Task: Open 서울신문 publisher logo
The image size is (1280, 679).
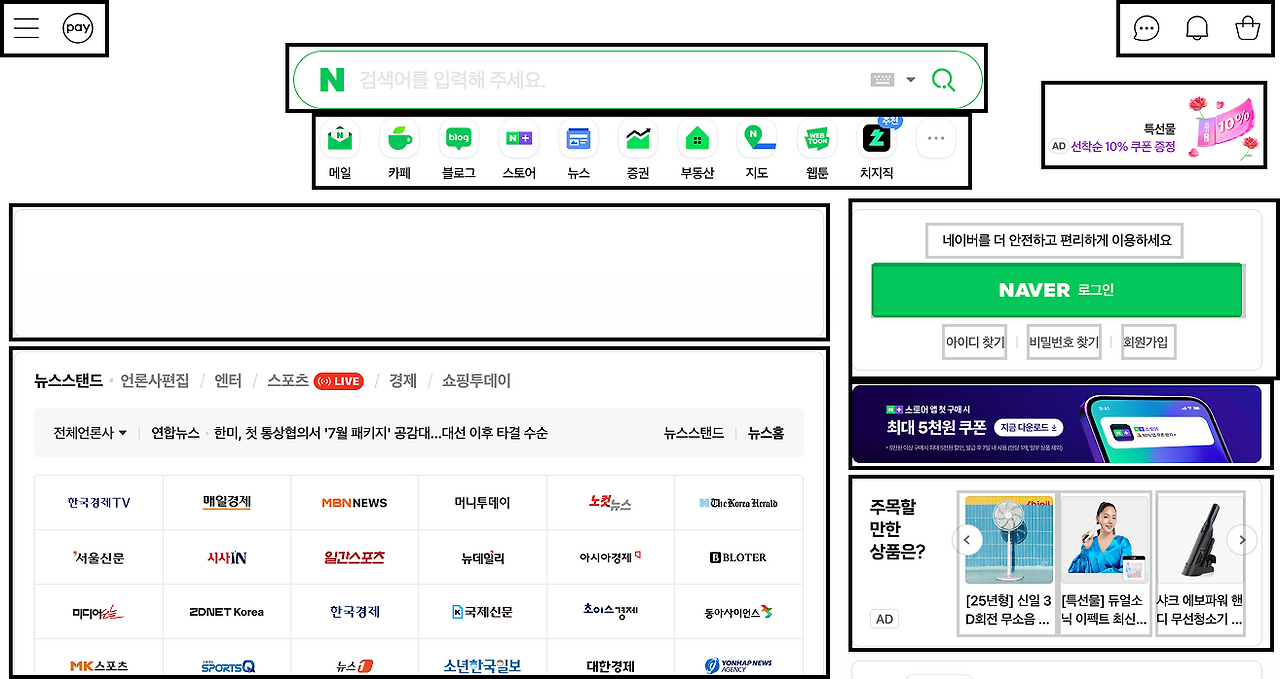Action: pyautogui.click(x=99, y=557)
